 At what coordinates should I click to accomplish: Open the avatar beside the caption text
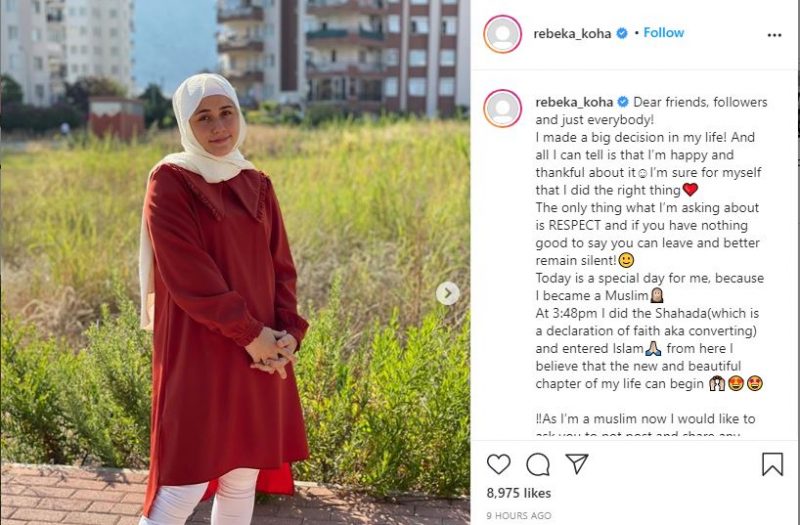point(503,108)
